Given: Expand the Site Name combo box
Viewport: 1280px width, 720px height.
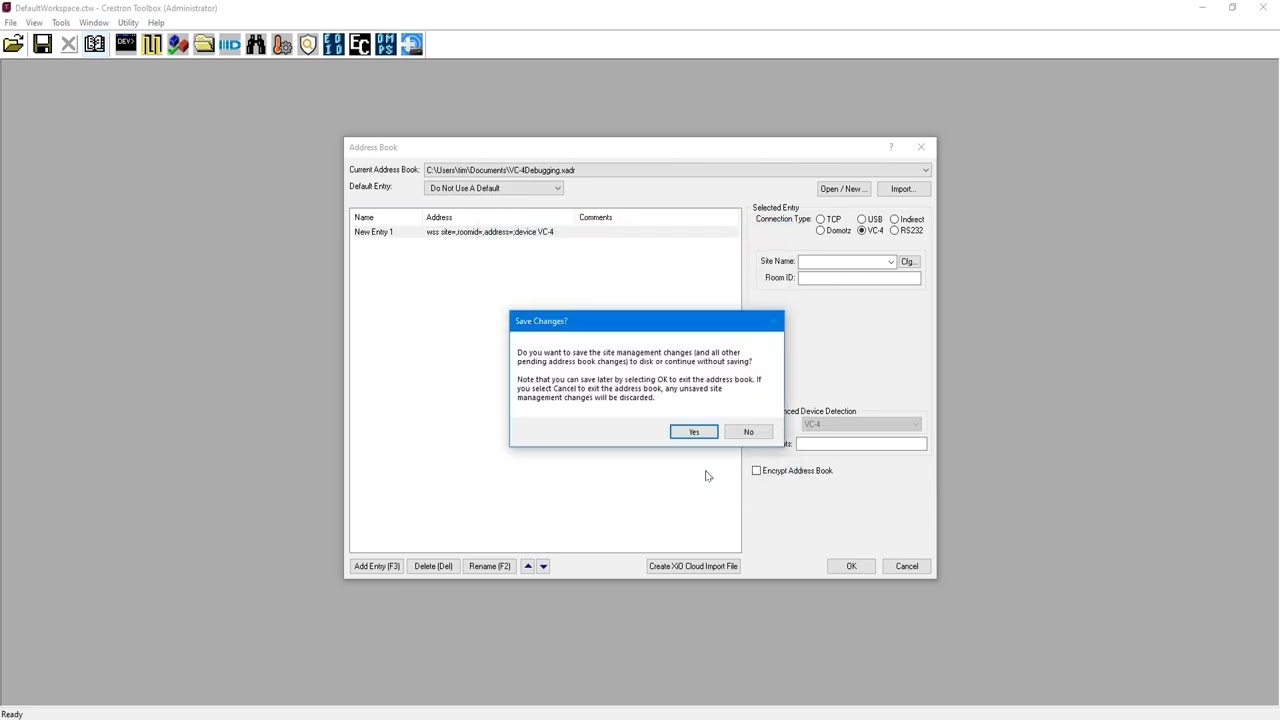Looking at the screenshot, I should tap(890, 262).
